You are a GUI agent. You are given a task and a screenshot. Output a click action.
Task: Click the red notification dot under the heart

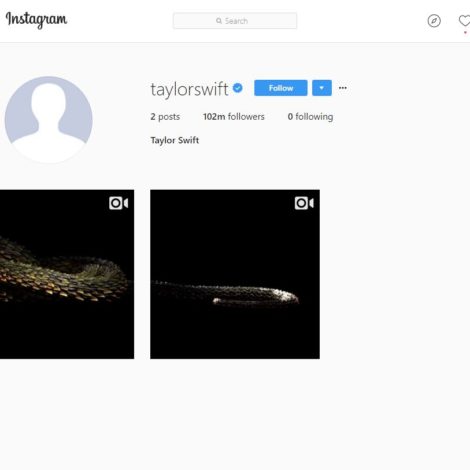(465, 32)
